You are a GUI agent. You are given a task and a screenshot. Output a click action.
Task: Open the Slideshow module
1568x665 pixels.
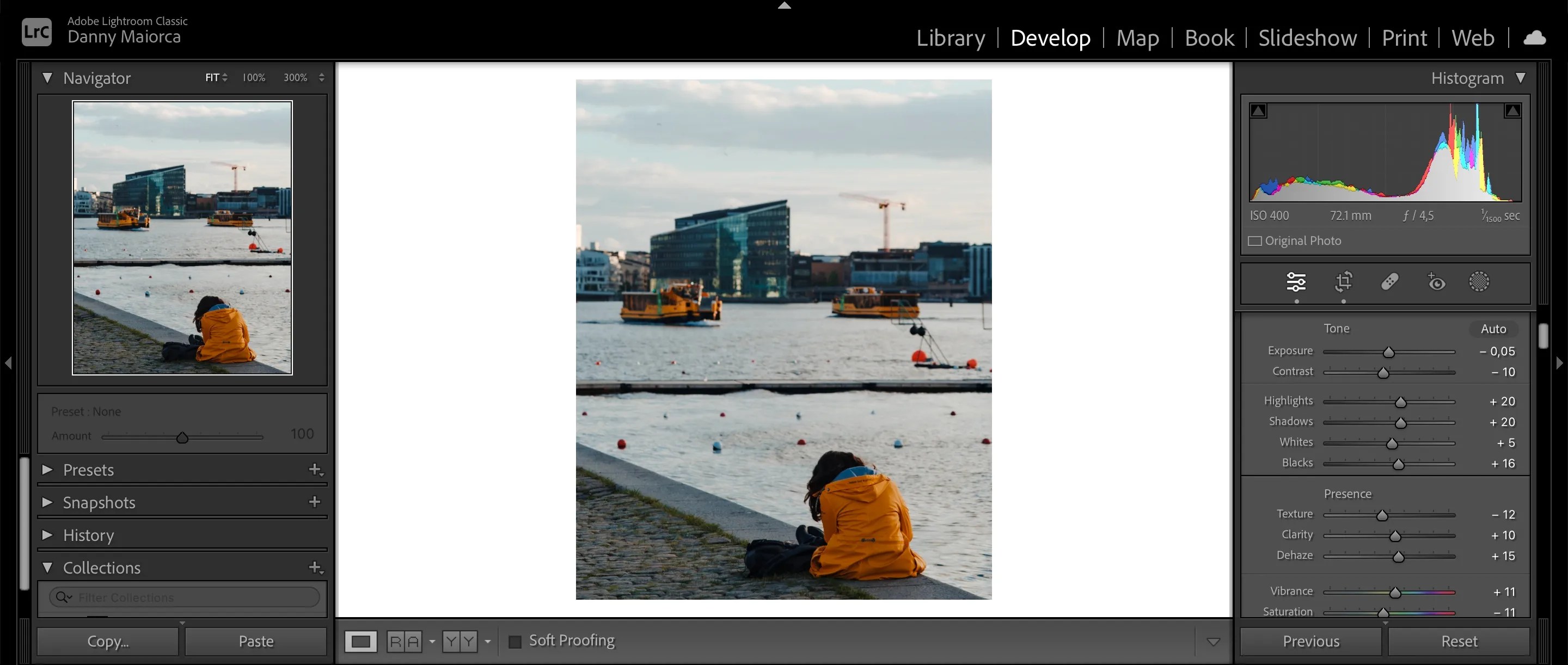pos(1307,38)
